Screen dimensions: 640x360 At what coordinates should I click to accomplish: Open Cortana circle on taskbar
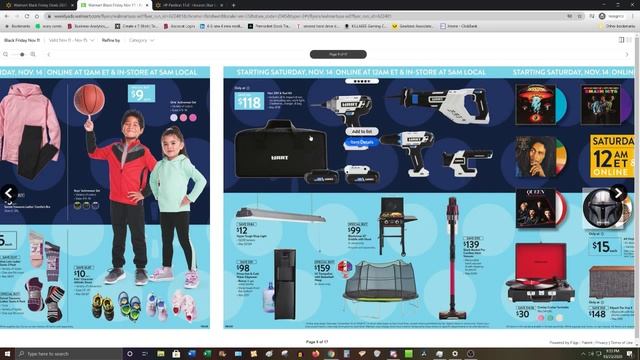130,354
